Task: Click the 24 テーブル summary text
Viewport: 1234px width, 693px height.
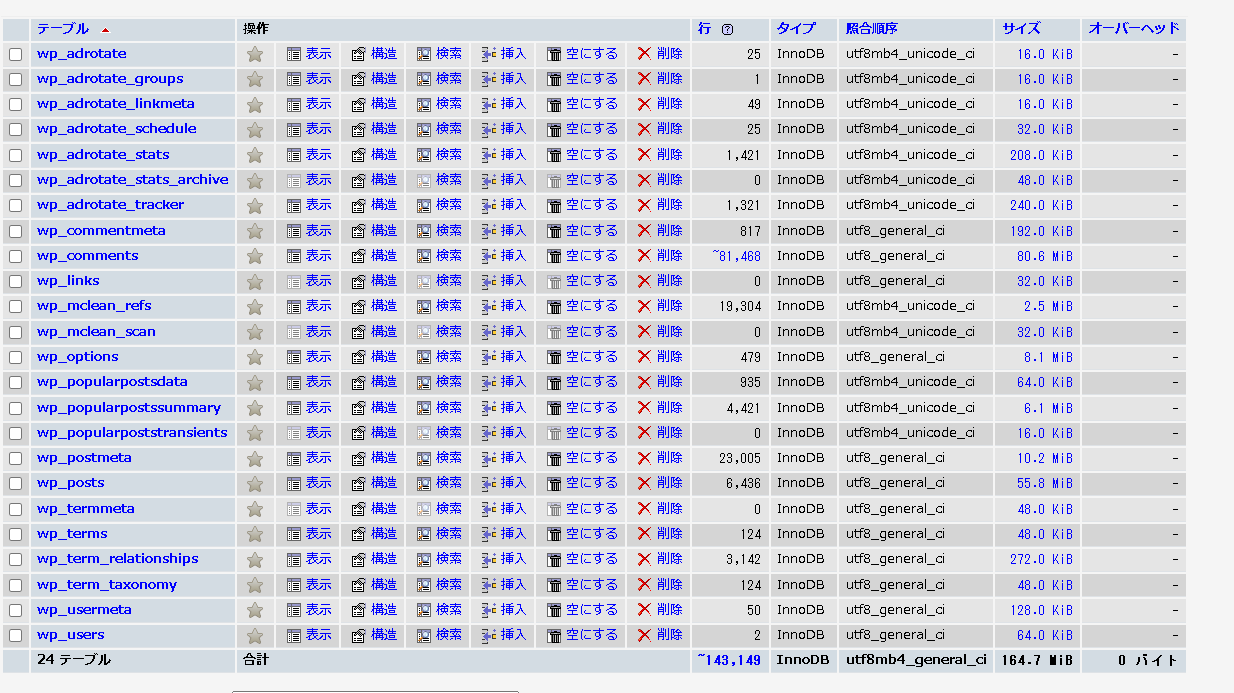Action: click(74, 660)
